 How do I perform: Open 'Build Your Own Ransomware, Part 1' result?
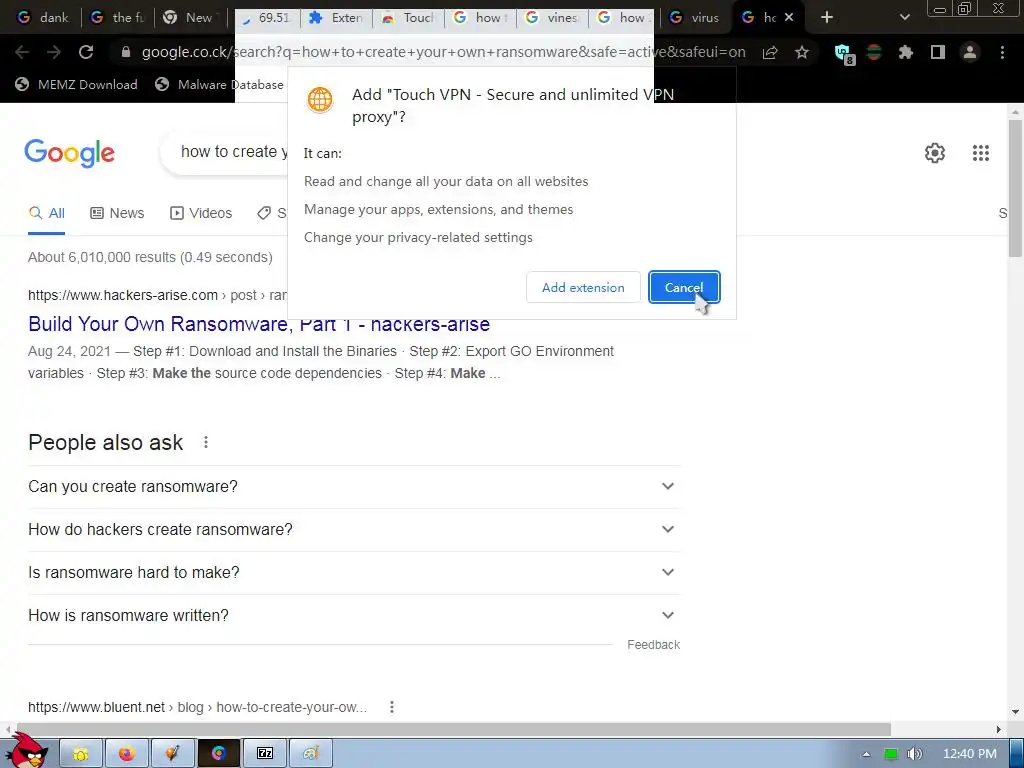[x=259, y=324]
